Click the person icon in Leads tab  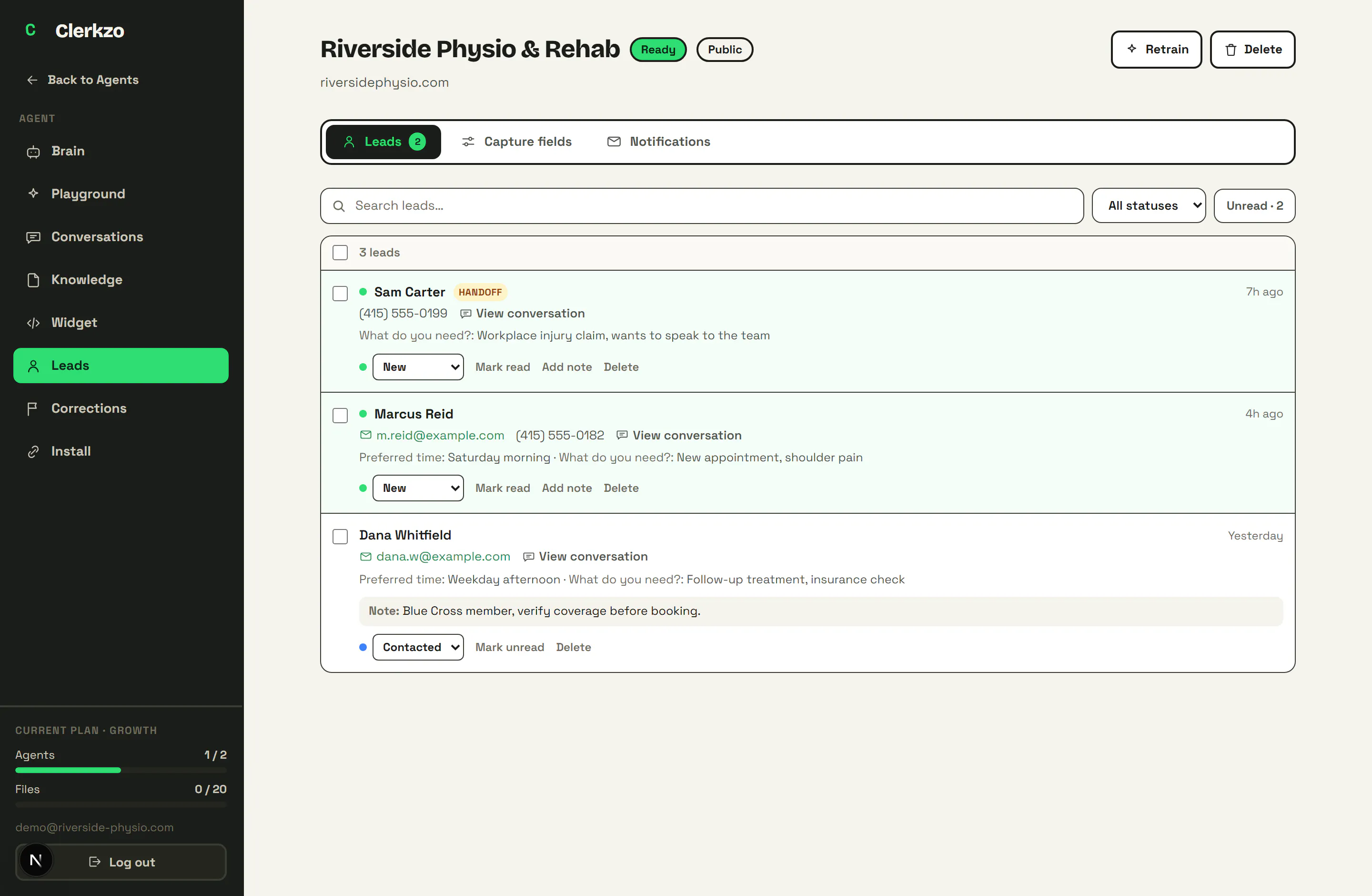coord(349,142)
